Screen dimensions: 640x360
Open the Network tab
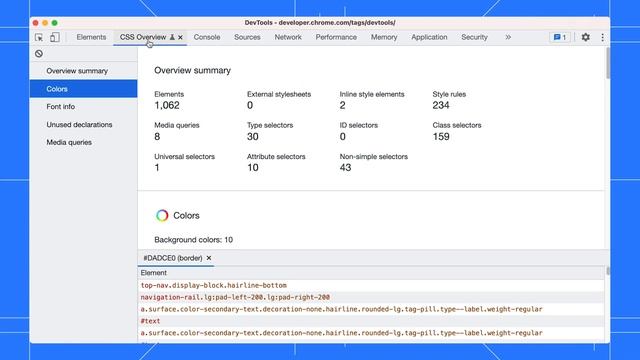[x=288, y=37]
